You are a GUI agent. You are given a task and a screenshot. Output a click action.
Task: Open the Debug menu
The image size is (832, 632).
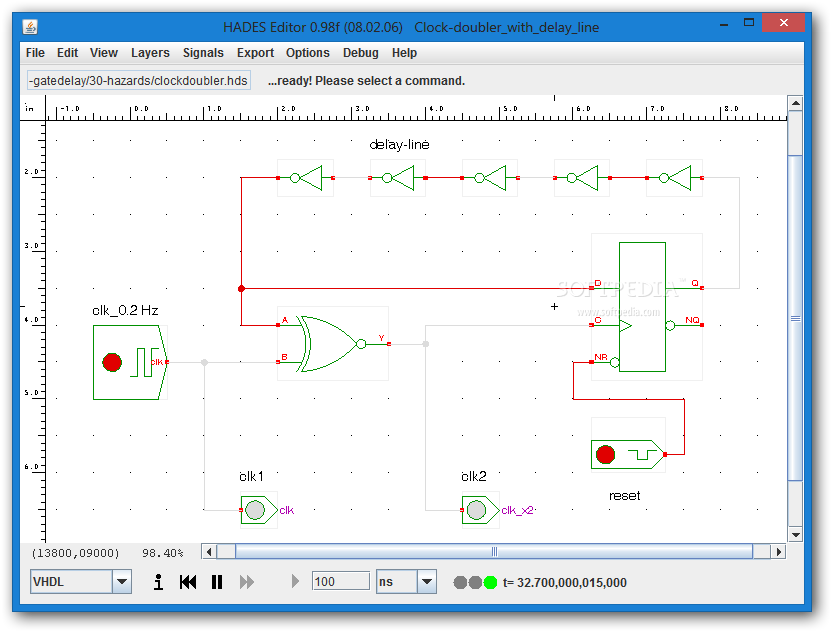[361, 53]
